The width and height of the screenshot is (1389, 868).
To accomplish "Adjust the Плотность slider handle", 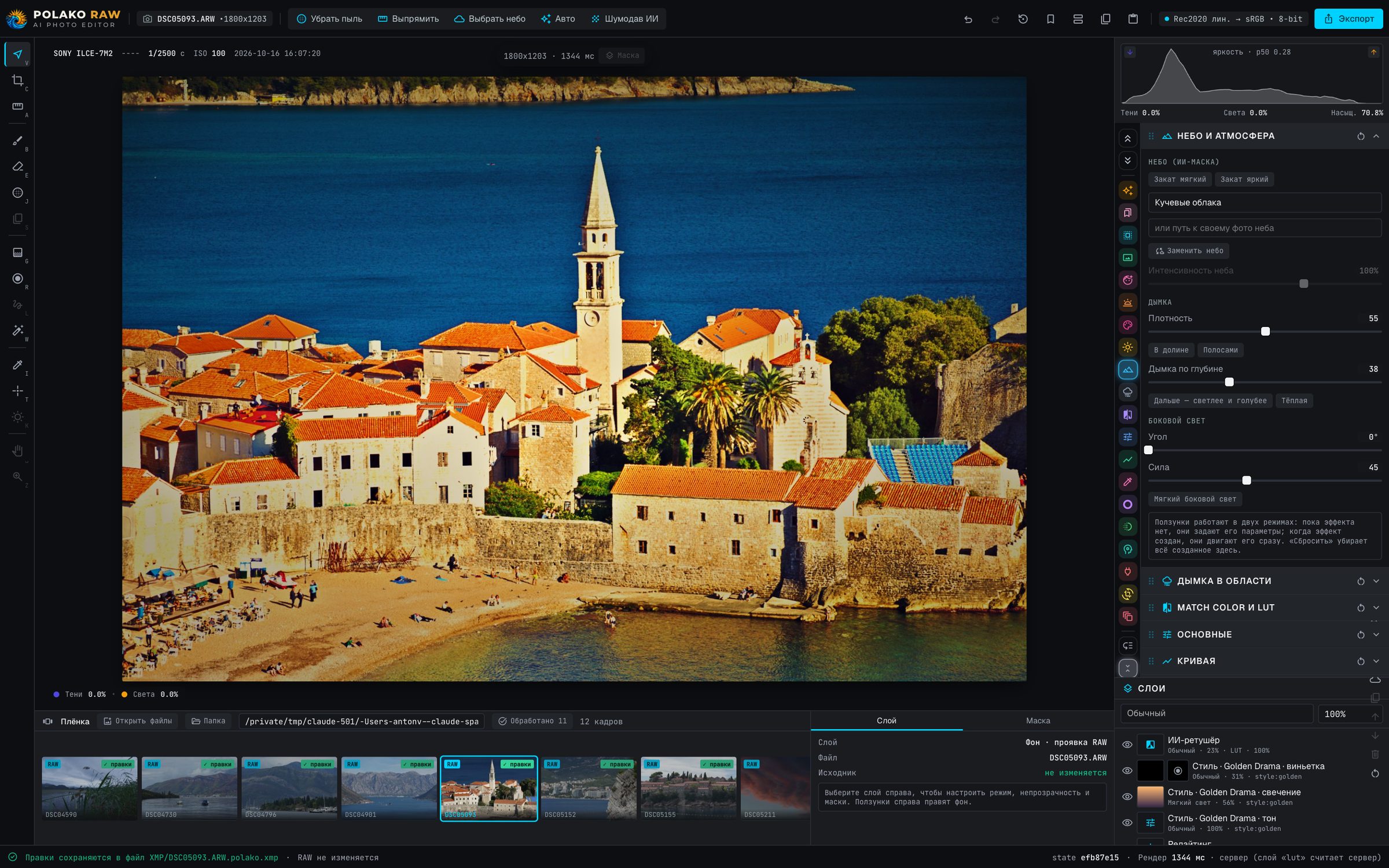I will click(x=1265, y=332).
